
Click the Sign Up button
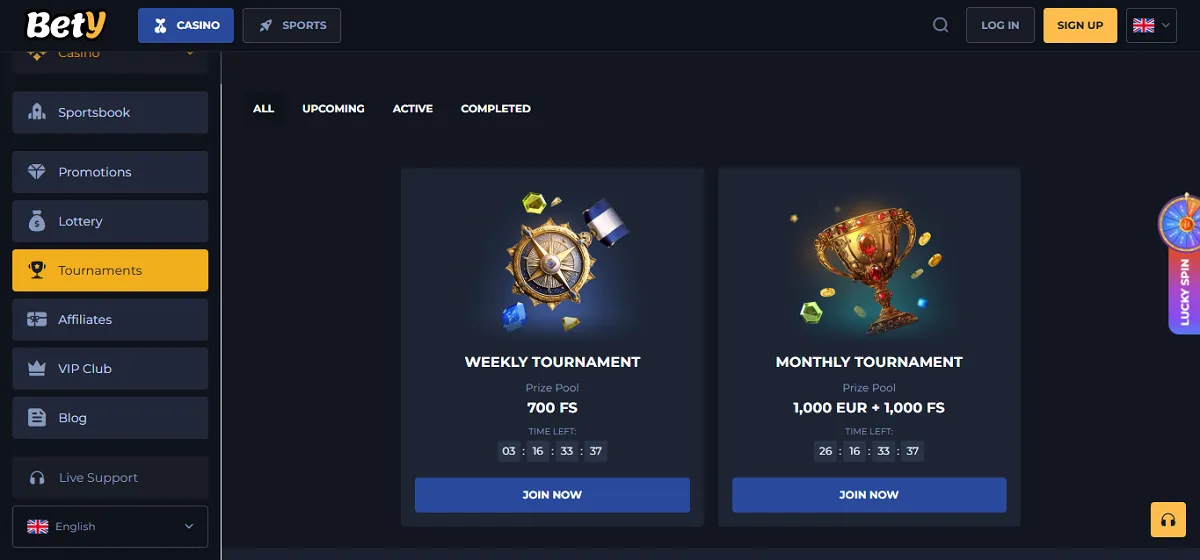pos(1080,25)
